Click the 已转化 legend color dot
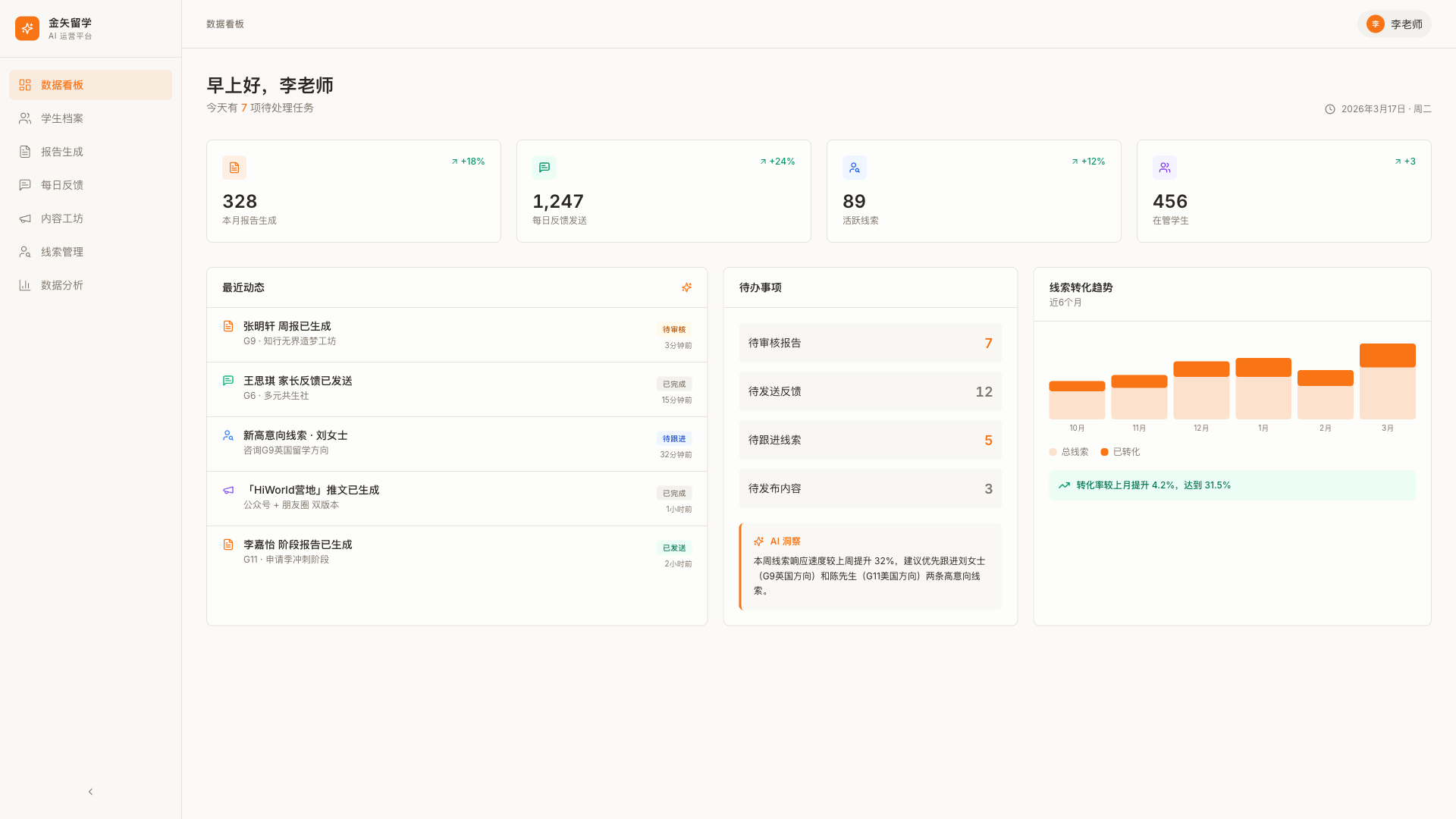The image size is (1456, 819). 1104,452
